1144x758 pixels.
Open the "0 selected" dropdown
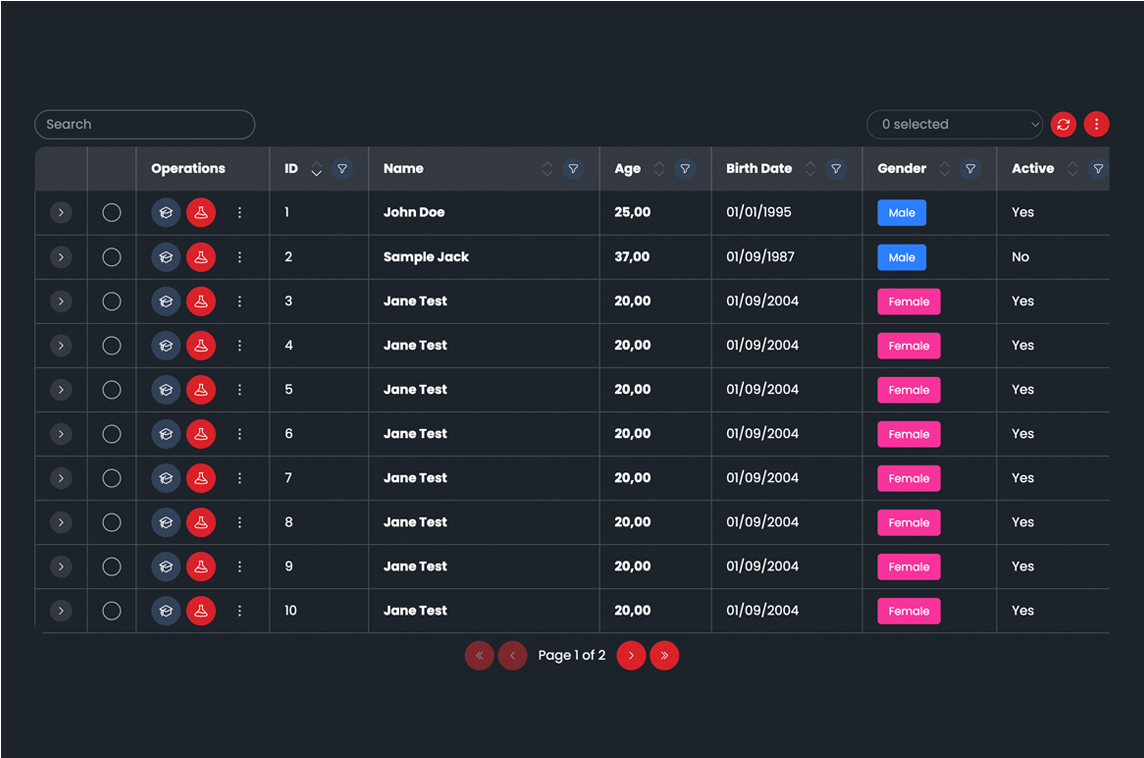click(x=954, y=124)
